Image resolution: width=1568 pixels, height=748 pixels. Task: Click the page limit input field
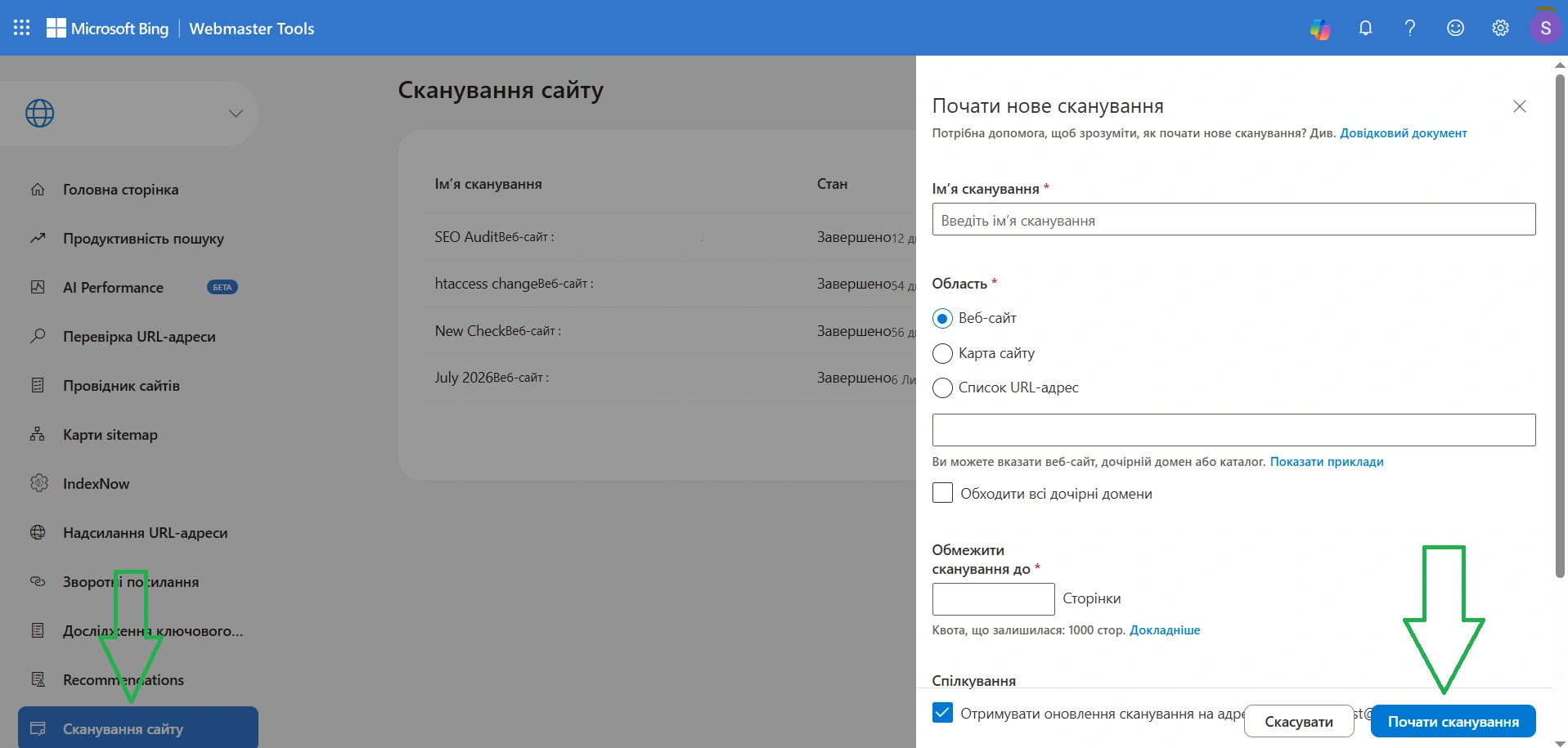[x=993, y=599]
